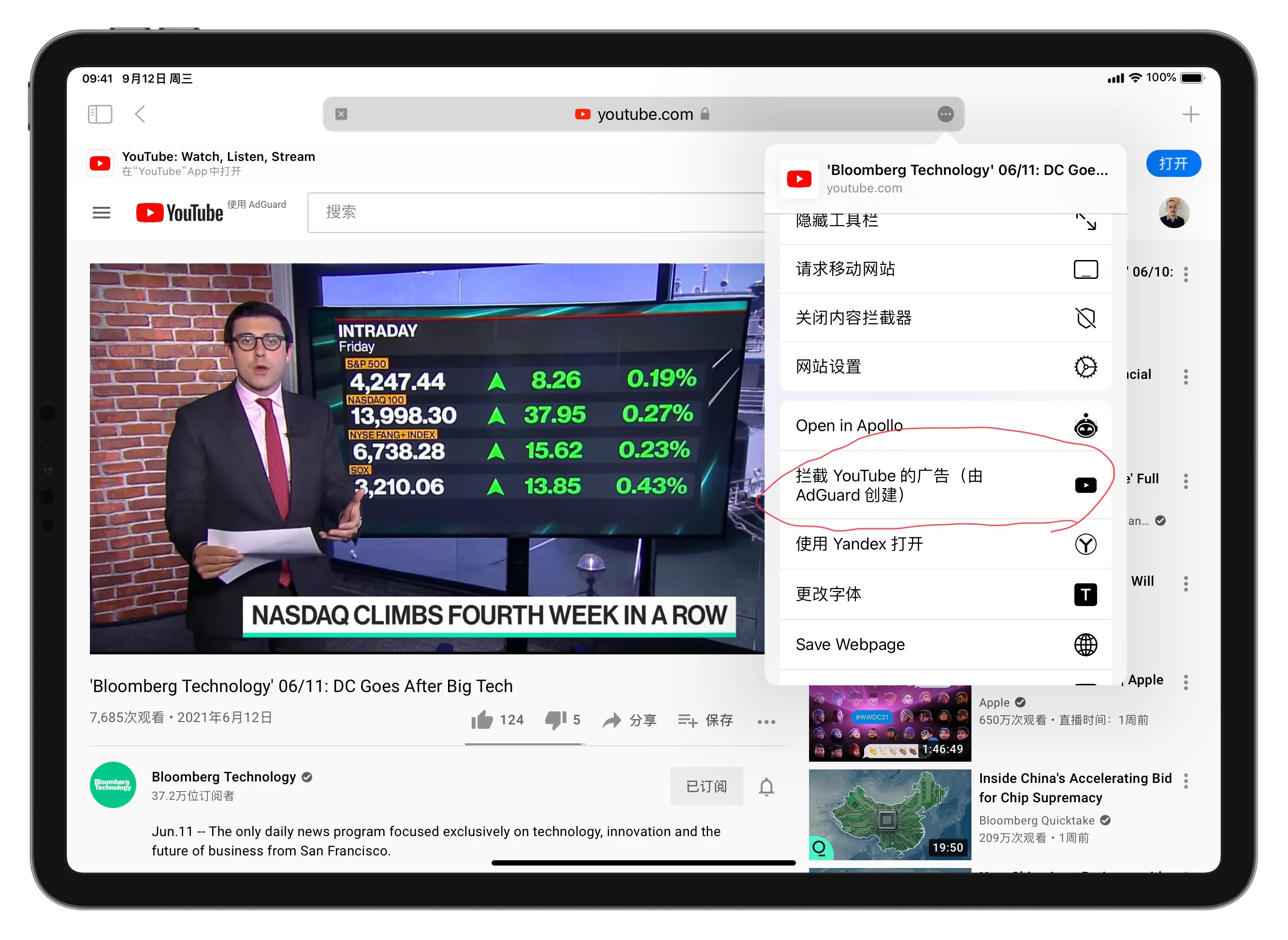Click the youtube.com address field
Screen dimensions: 1288x940
(643, 114)
